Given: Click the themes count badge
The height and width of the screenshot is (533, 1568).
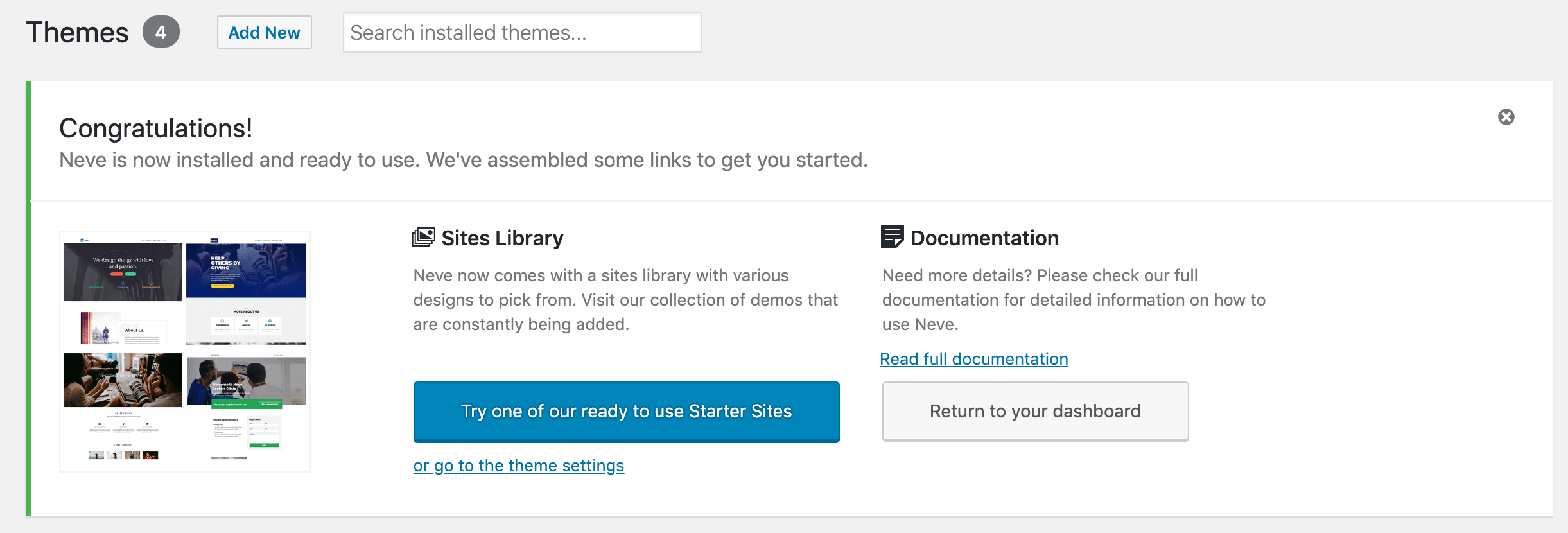Looking at the screenshot, I should [x=161, y=32].
